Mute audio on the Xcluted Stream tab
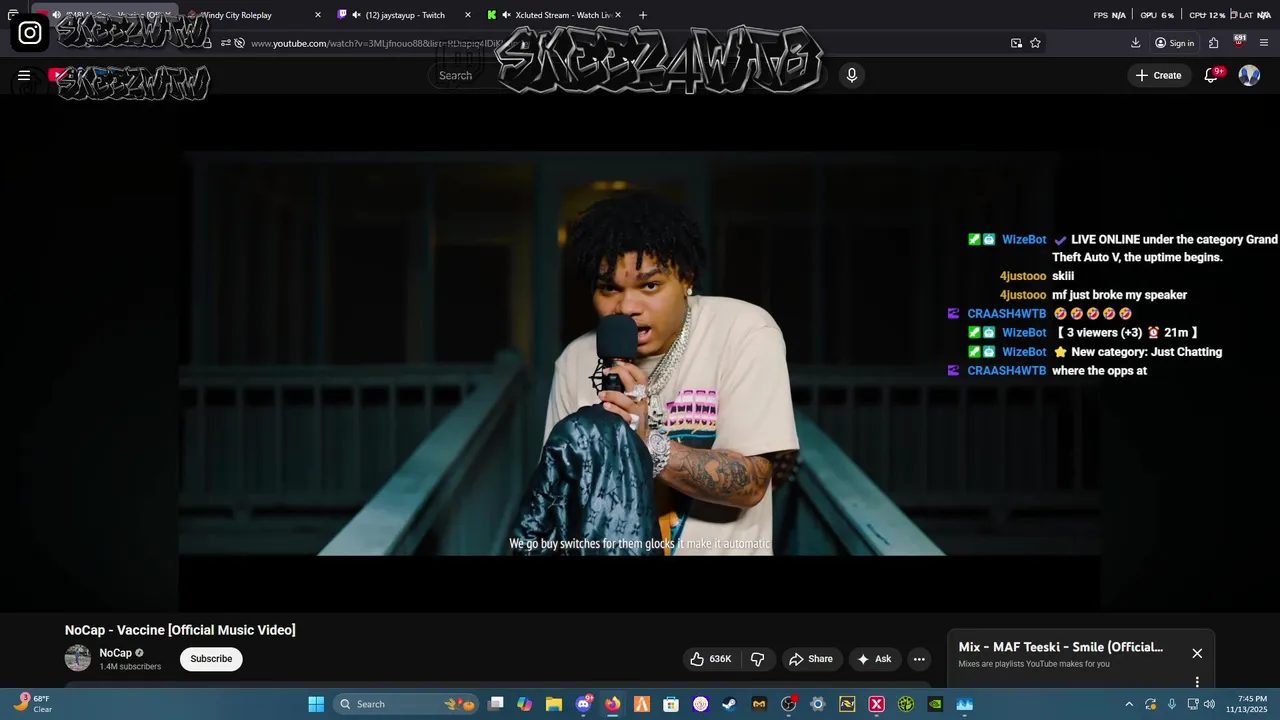Image resolution: width=1280 pixels, height=720 pixels. click(506, 15)
